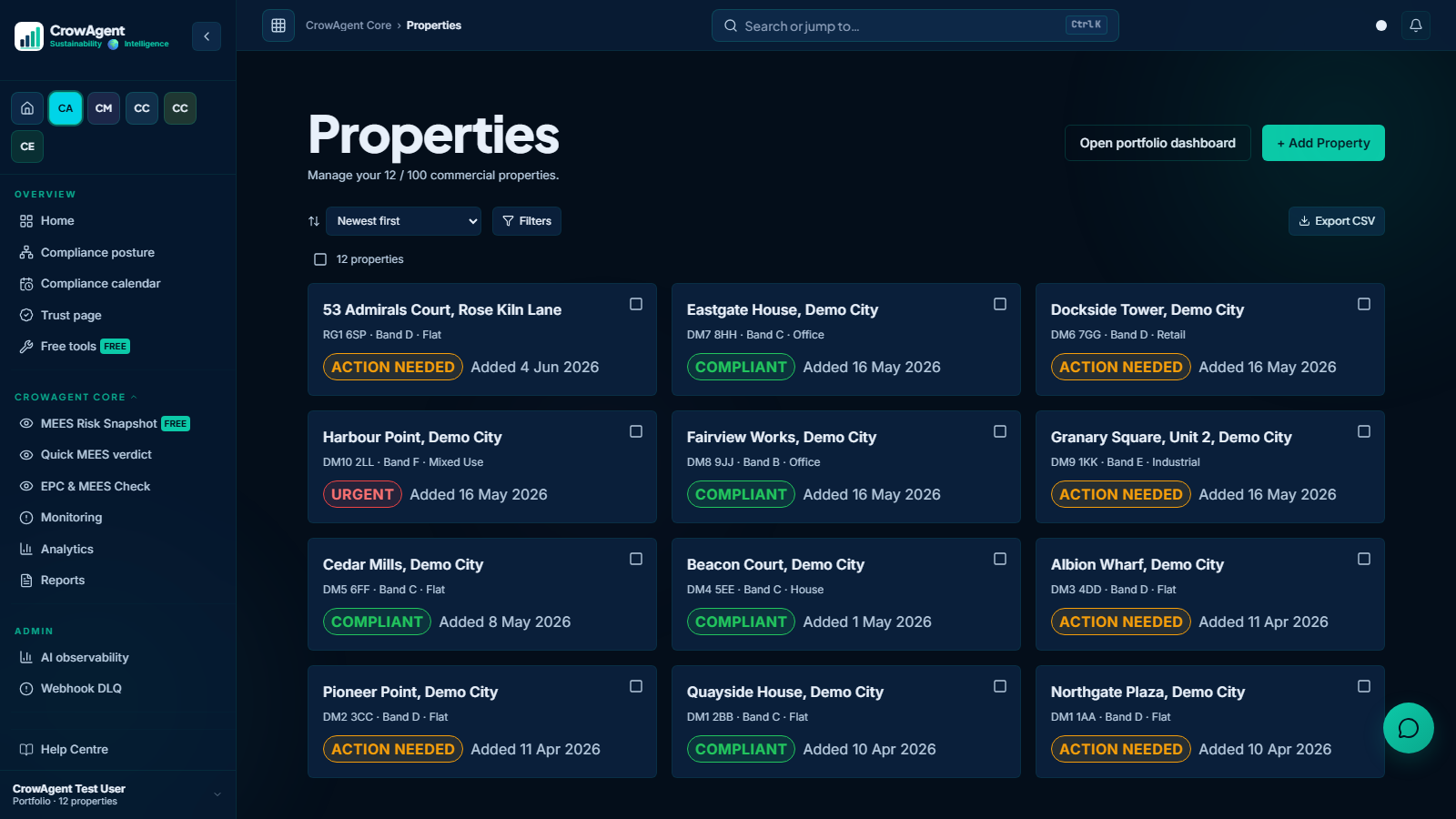The height and width of the screenshot is (819, 1456).
Task: Select the CA workspace tile
Action: click(x=66, y=108)
